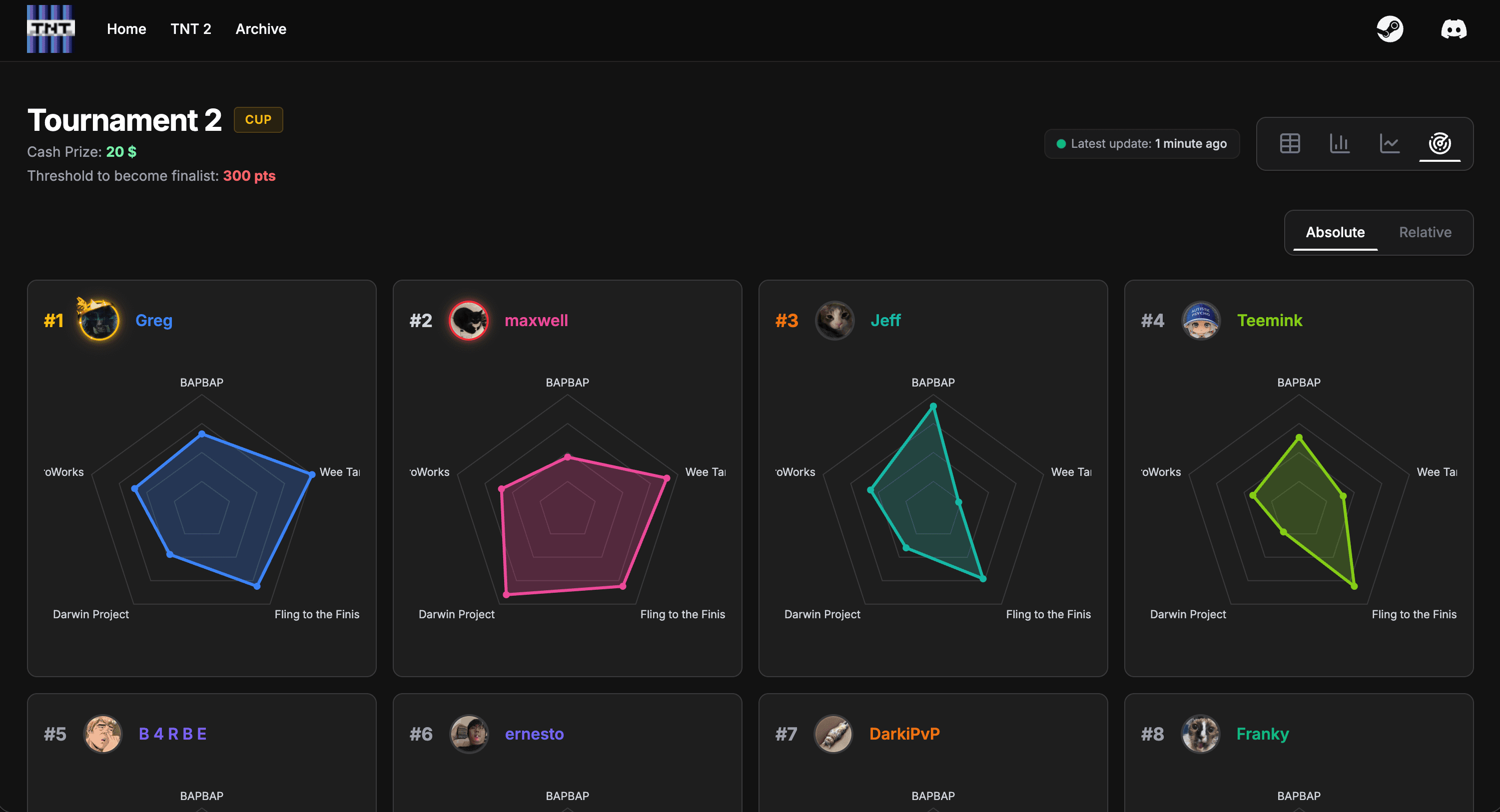
Task: Click the Latest update status pill
Action: click(x=1141, y=143)
